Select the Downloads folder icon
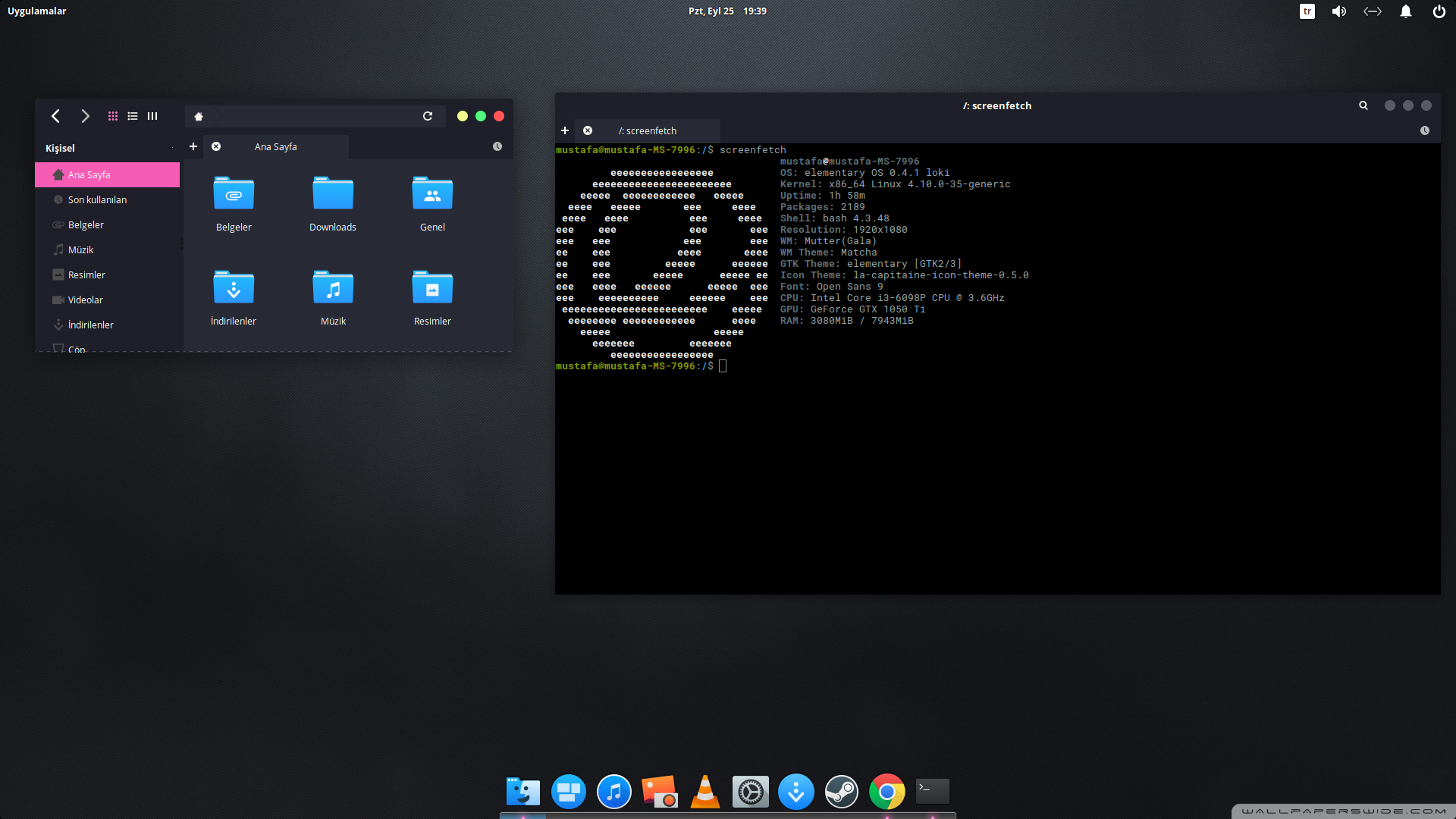The width and height of the screenshot is (1456, 819). tap(333, 193)
